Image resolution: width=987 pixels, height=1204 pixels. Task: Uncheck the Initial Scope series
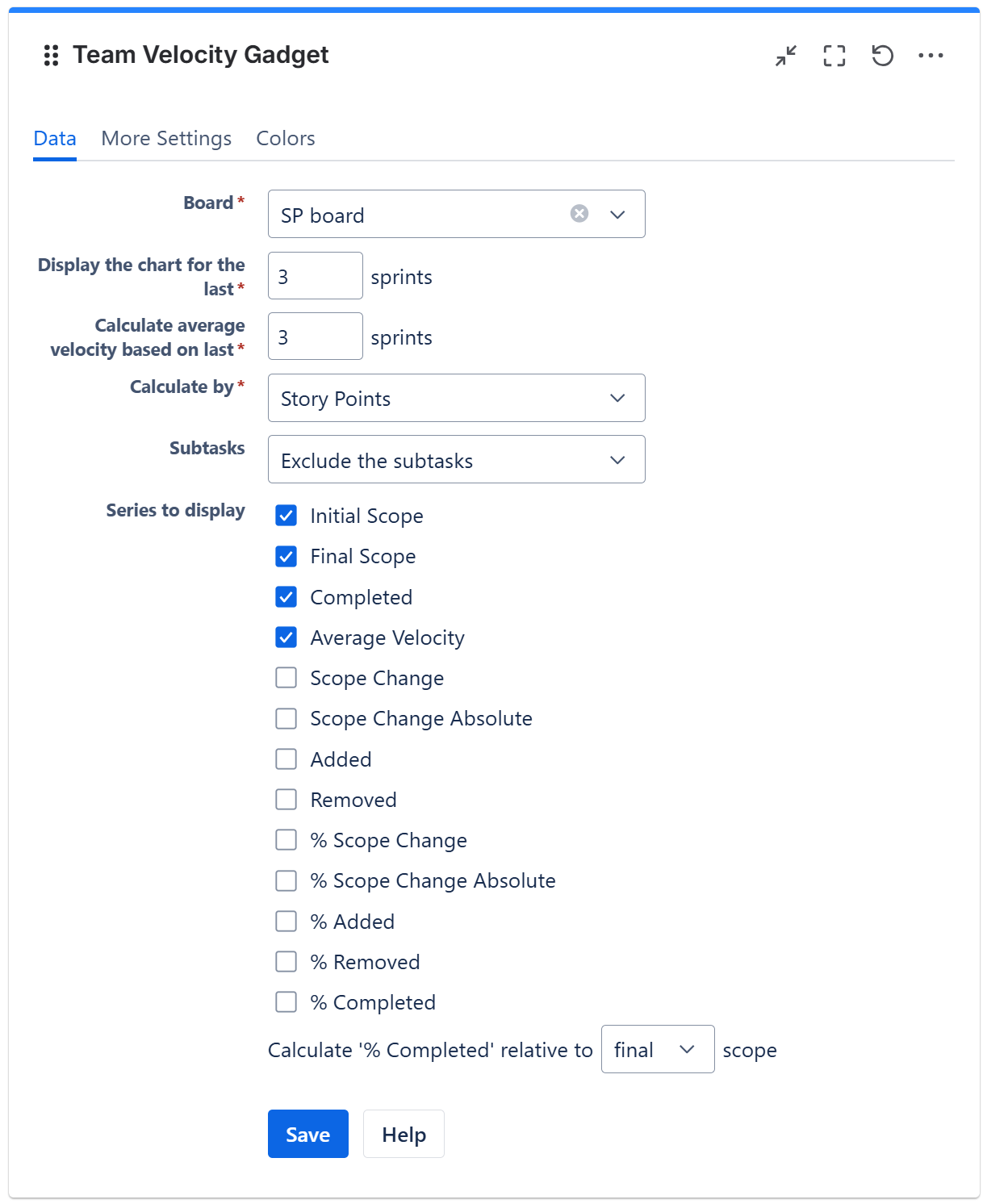(x=286, y=516)
